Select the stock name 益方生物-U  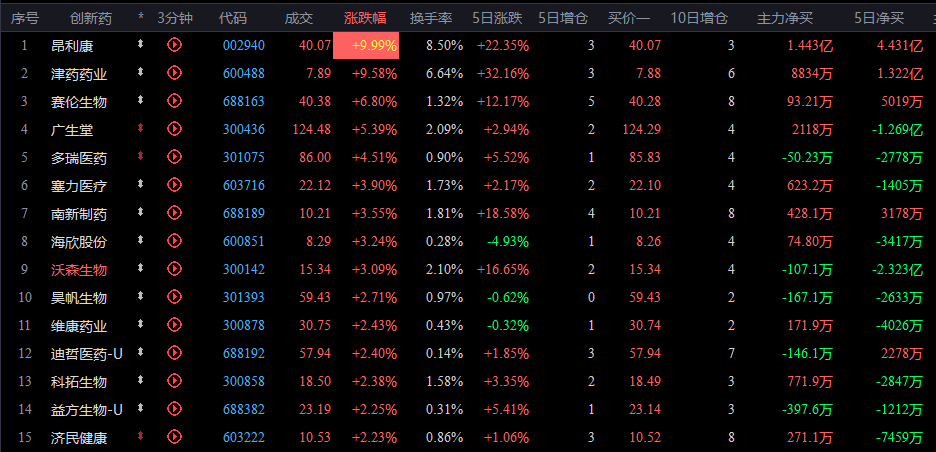pos(87,410)
